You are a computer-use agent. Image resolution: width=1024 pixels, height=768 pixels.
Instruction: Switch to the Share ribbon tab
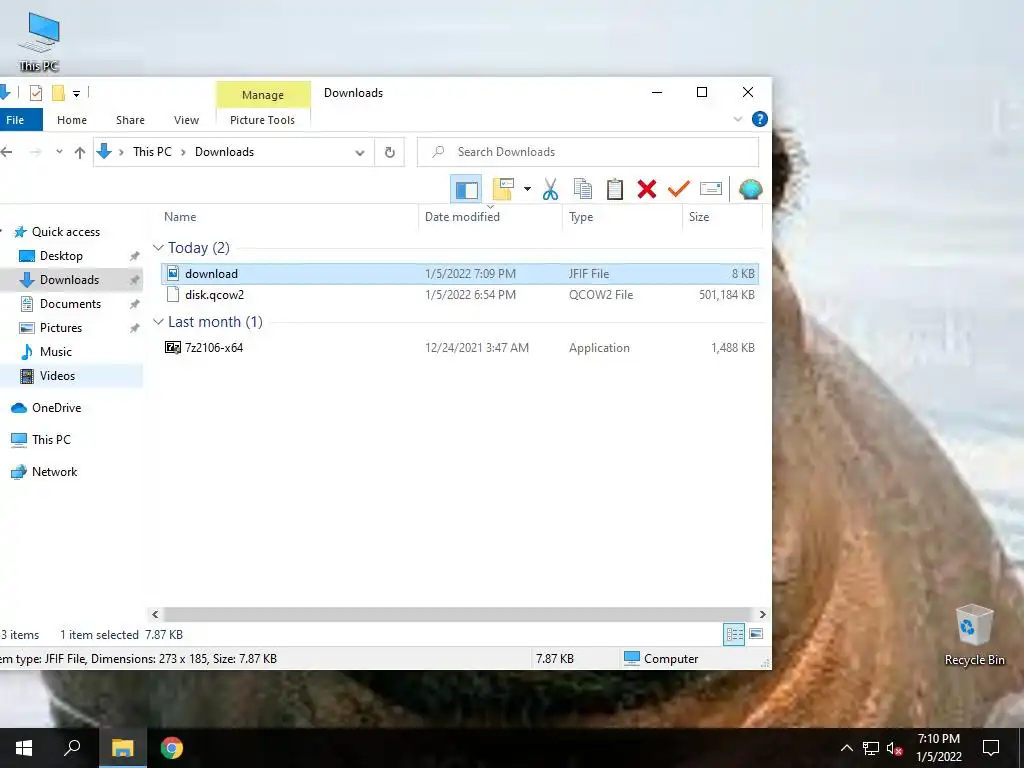click(131, 120)
